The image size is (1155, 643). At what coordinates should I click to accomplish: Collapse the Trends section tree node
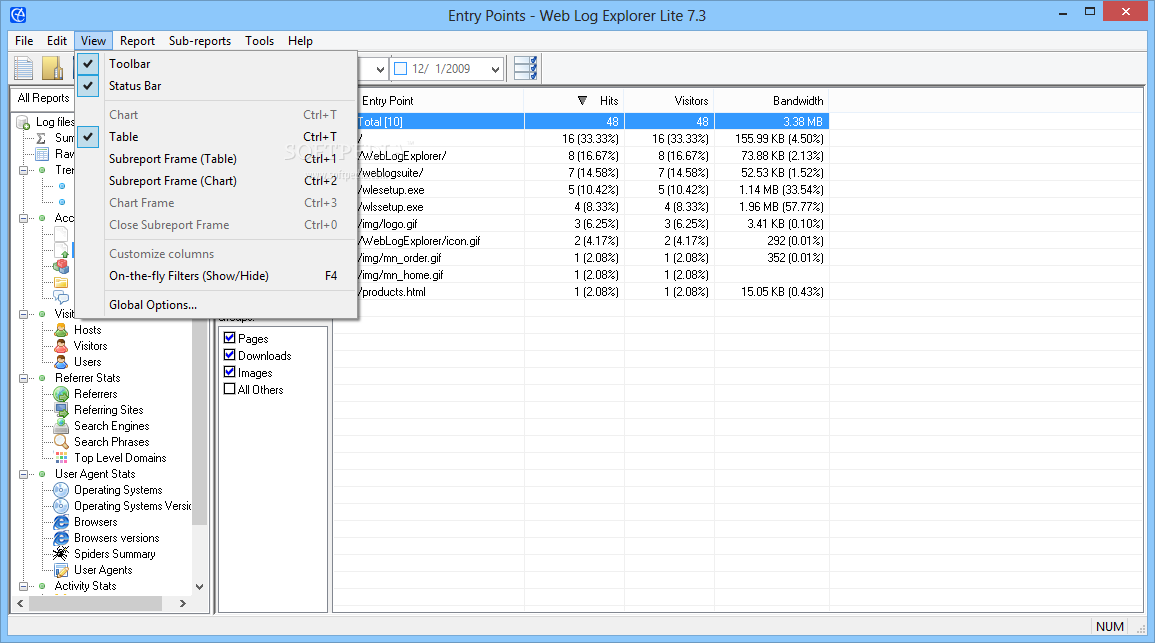coord(24,170)
